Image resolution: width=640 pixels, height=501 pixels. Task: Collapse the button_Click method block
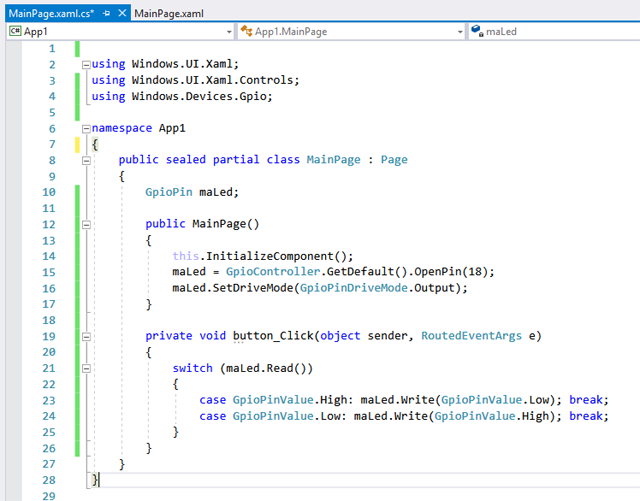85,336
